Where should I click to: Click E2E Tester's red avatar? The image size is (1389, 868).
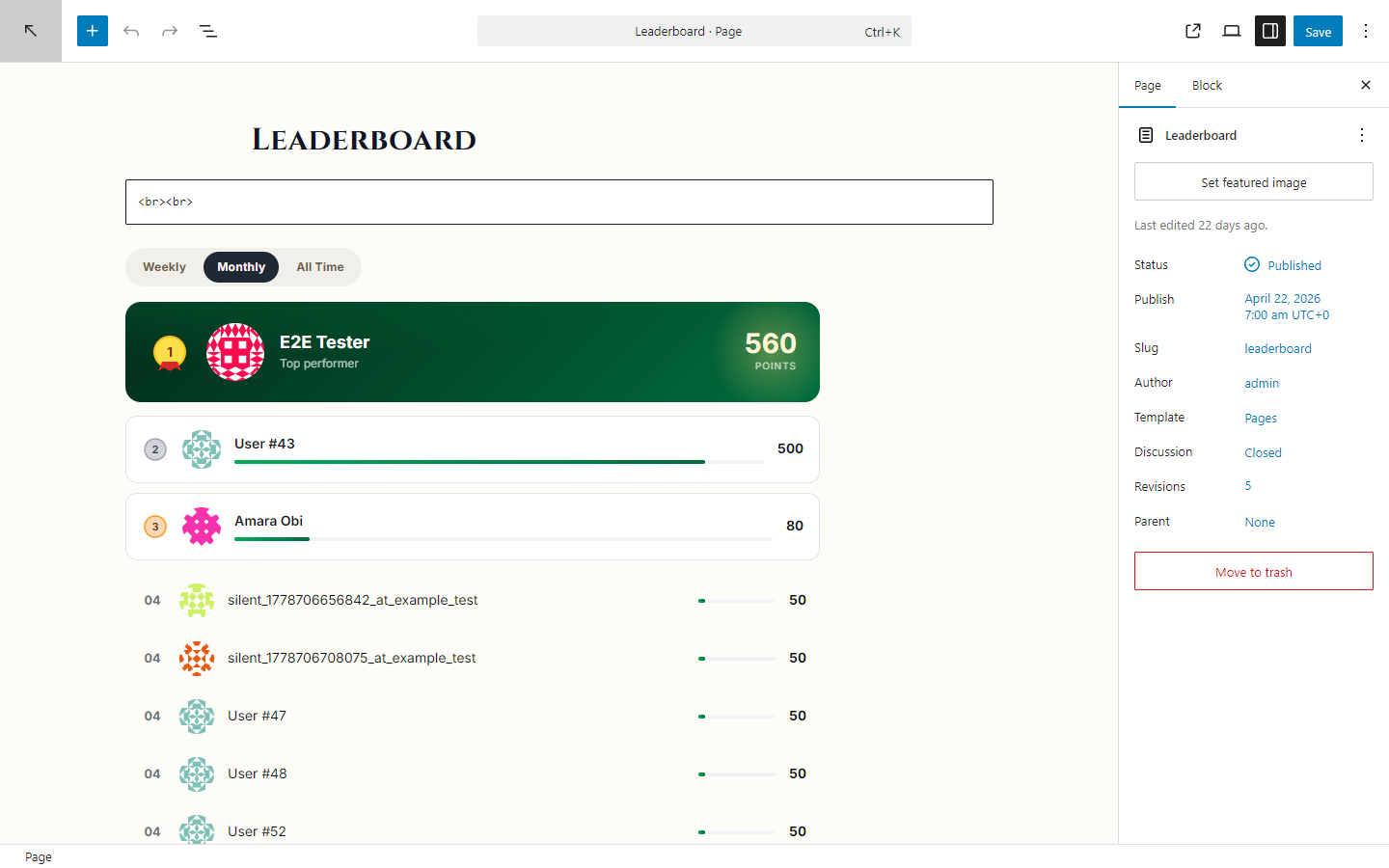click(235, 352)
